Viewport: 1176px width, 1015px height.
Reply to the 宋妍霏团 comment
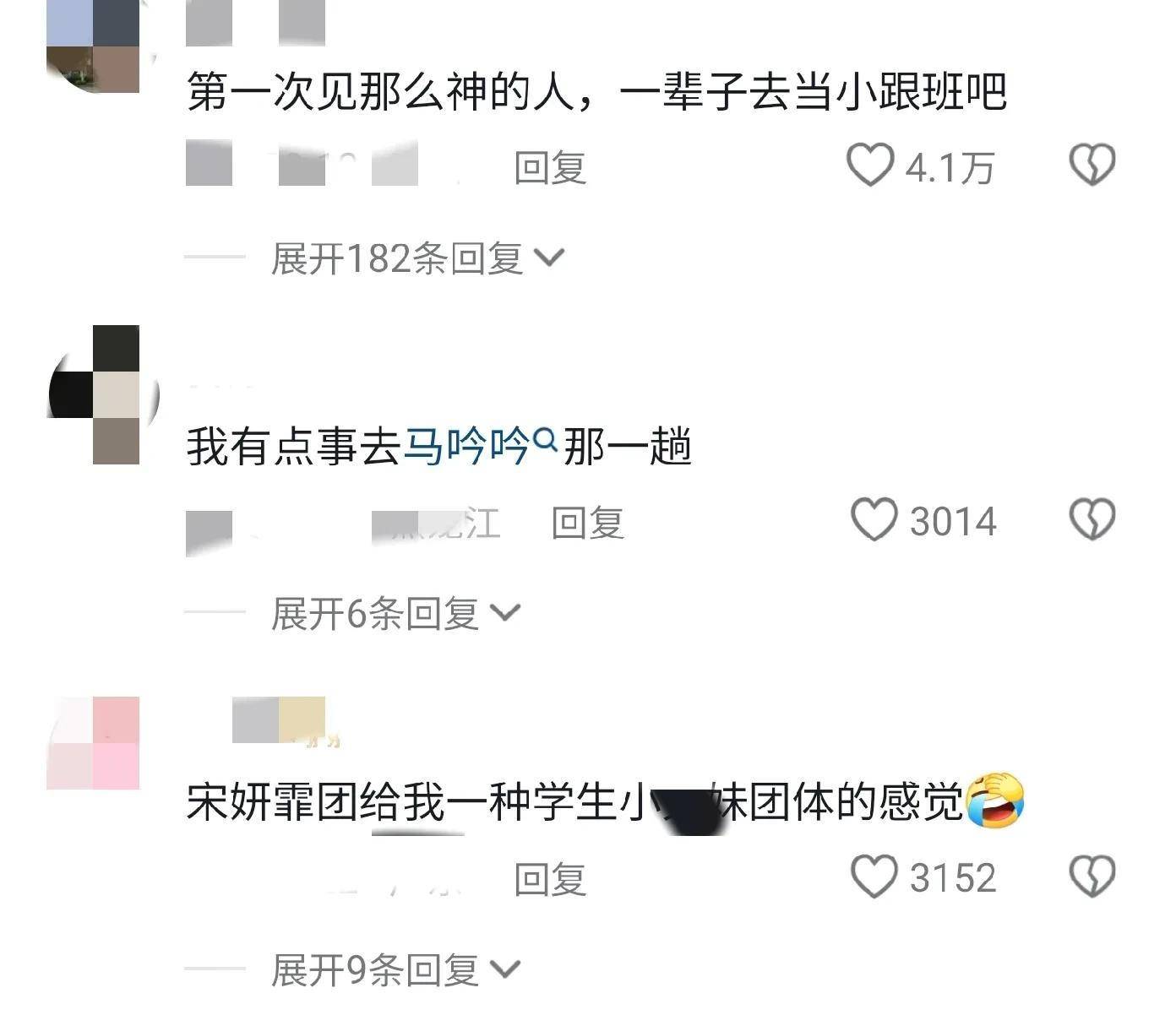pyautogui.click(x=550, y=879)
